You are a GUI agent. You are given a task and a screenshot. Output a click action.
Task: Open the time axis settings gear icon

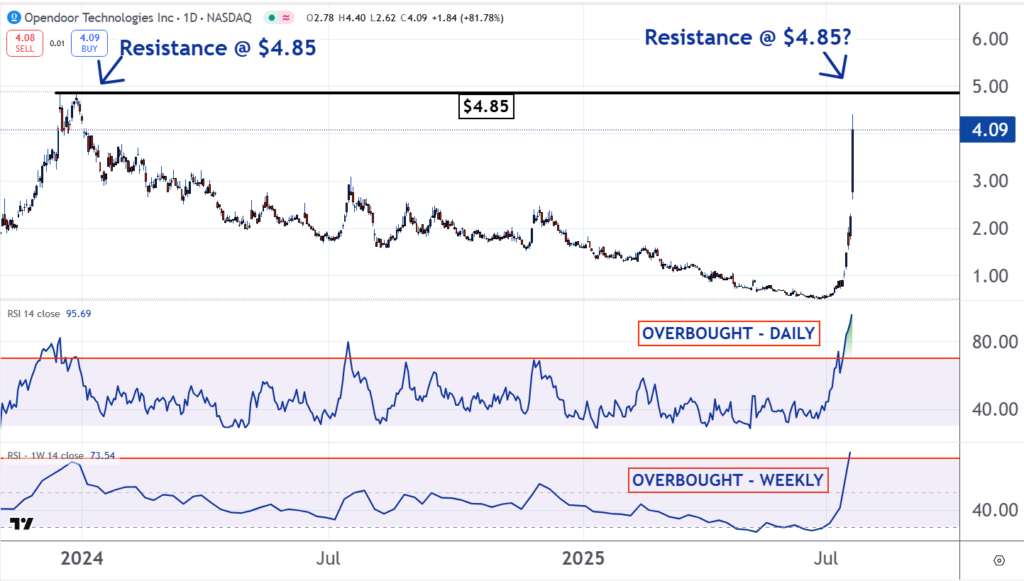[x=999, y=560]
